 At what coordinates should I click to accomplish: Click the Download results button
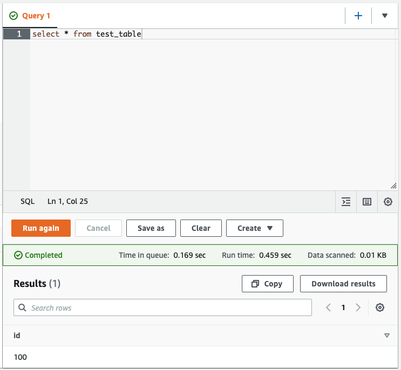pyautogui.click(x=344, y=284)
